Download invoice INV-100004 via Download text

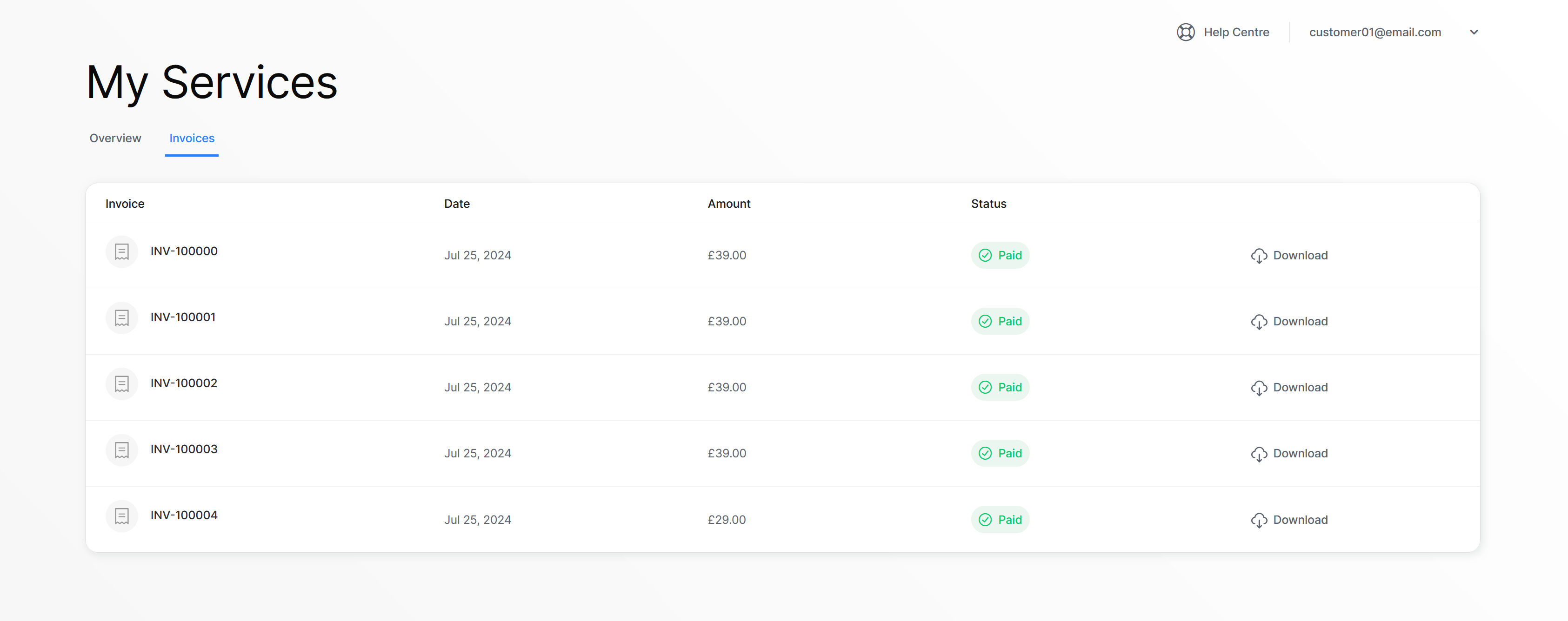click(x=1300, y=519)
